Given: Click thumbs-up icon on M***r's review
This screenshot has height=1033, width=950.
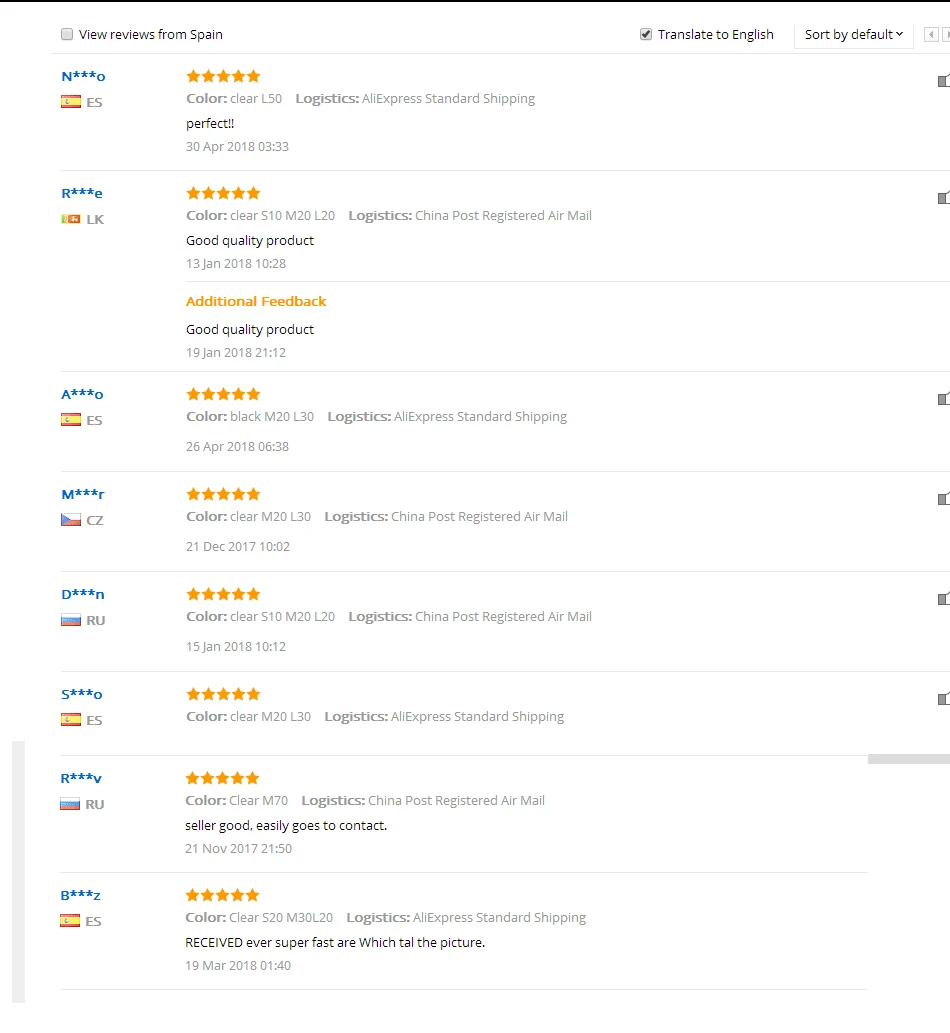Looking at the screenshot, I should click(x=944, y=498).
